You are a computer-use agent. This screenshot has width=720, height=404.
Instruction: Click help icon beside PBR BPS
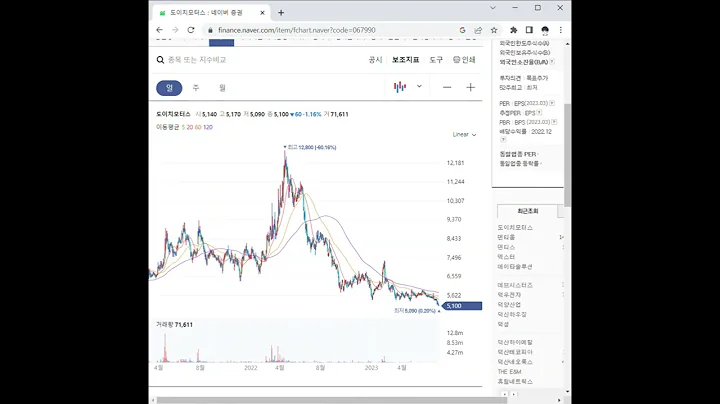tap(554, 122)
